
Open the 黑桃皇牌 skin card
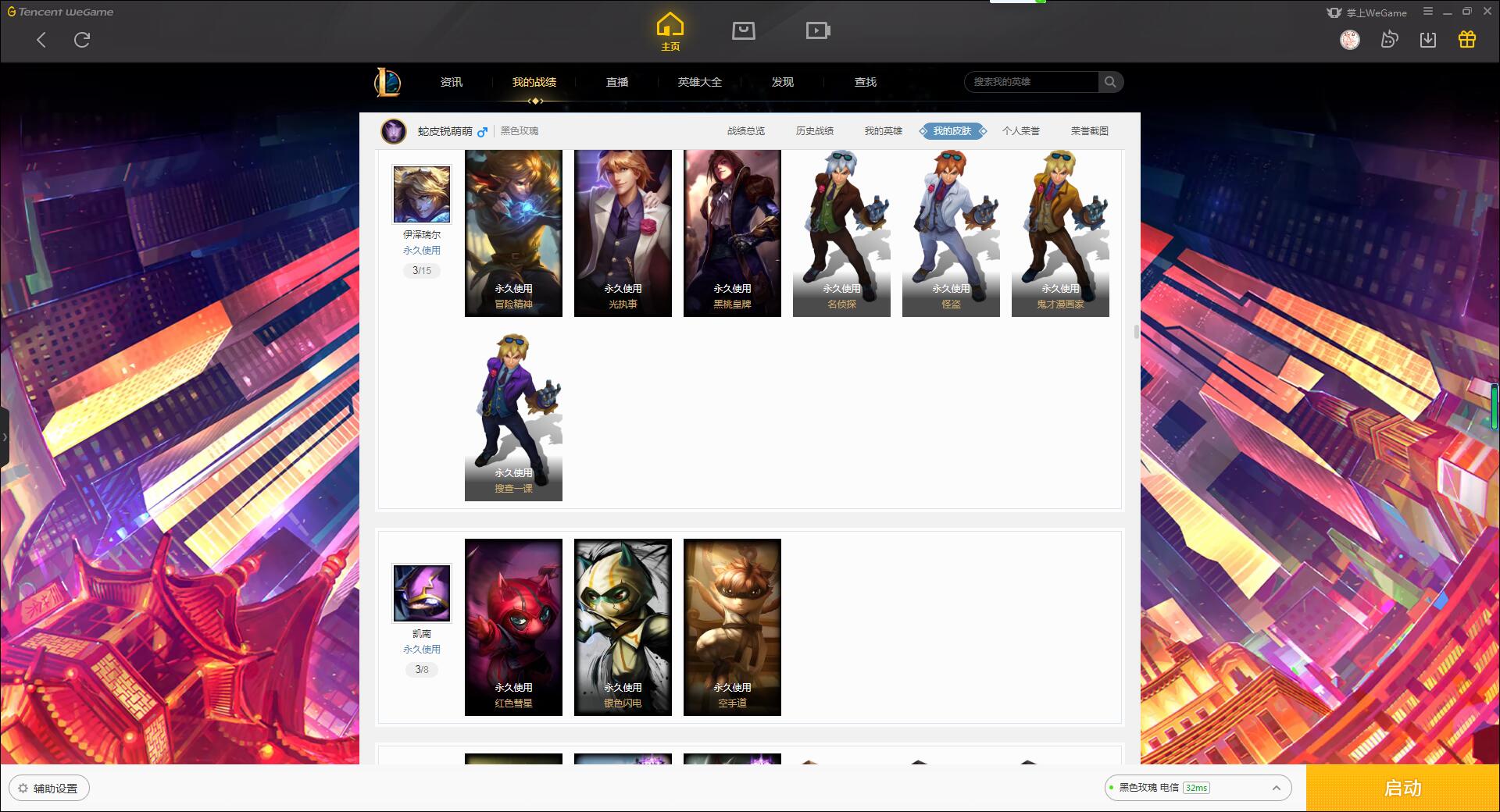732,233
